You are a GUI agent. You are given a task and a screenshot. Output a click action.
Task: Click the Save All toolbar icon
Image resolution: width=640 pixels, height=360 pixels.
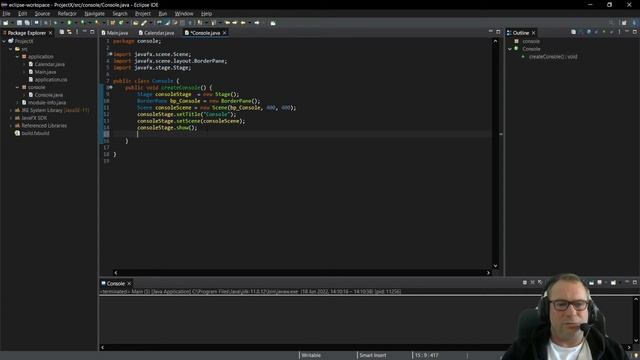click(x=27, y=23)
